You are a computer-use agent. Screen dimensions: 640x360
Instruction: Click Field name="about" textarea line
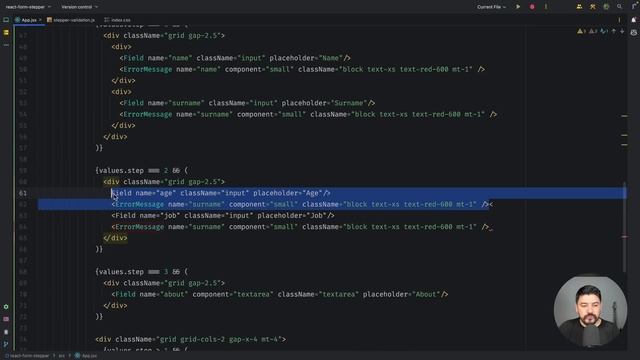coord(280,294)
